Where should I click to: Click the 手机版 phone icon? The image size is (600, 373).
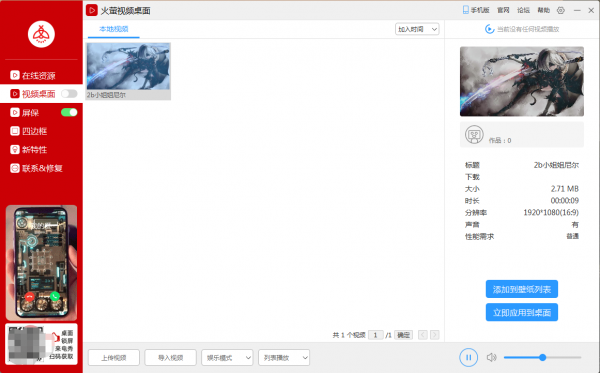click(466, 10)
